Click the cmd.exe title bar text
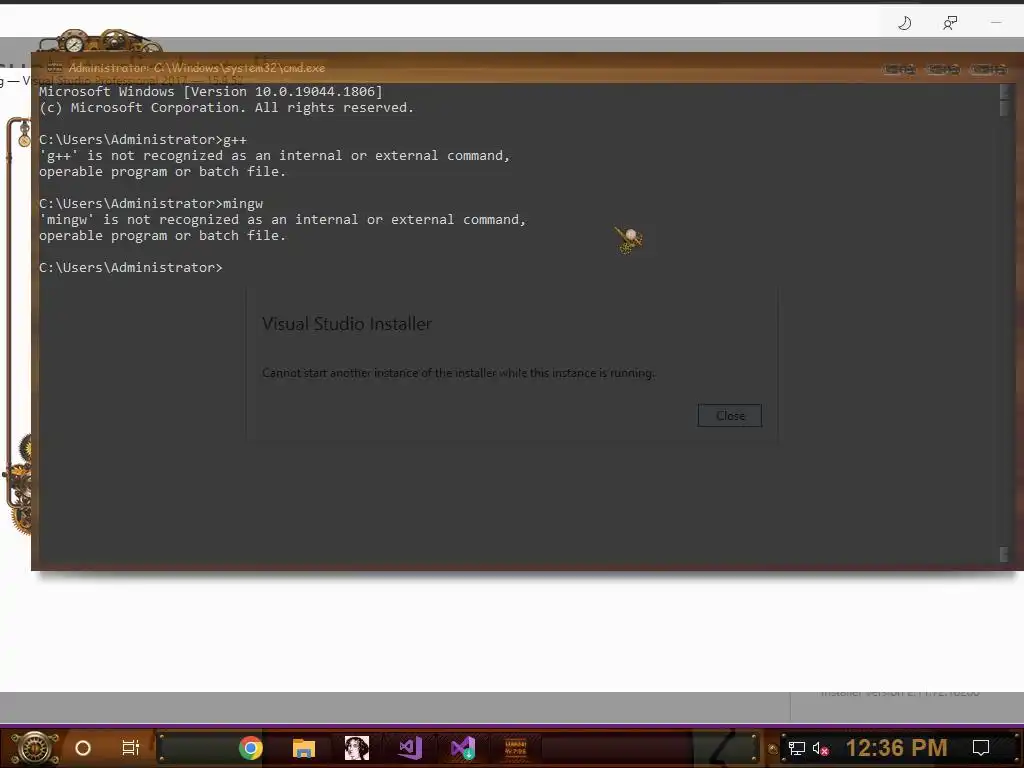The width and height of the screenshot is (1024, 768). point(197,68)
